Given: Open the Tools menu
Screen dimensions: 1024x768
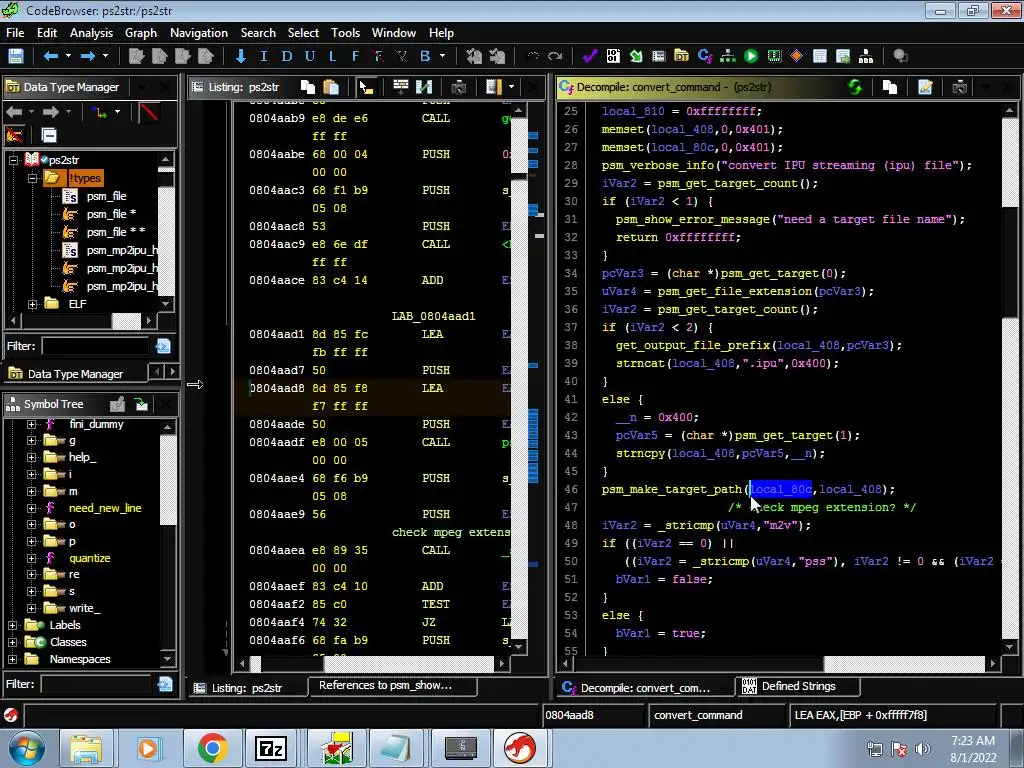Looking at the screenshot, I should [345, 33].
